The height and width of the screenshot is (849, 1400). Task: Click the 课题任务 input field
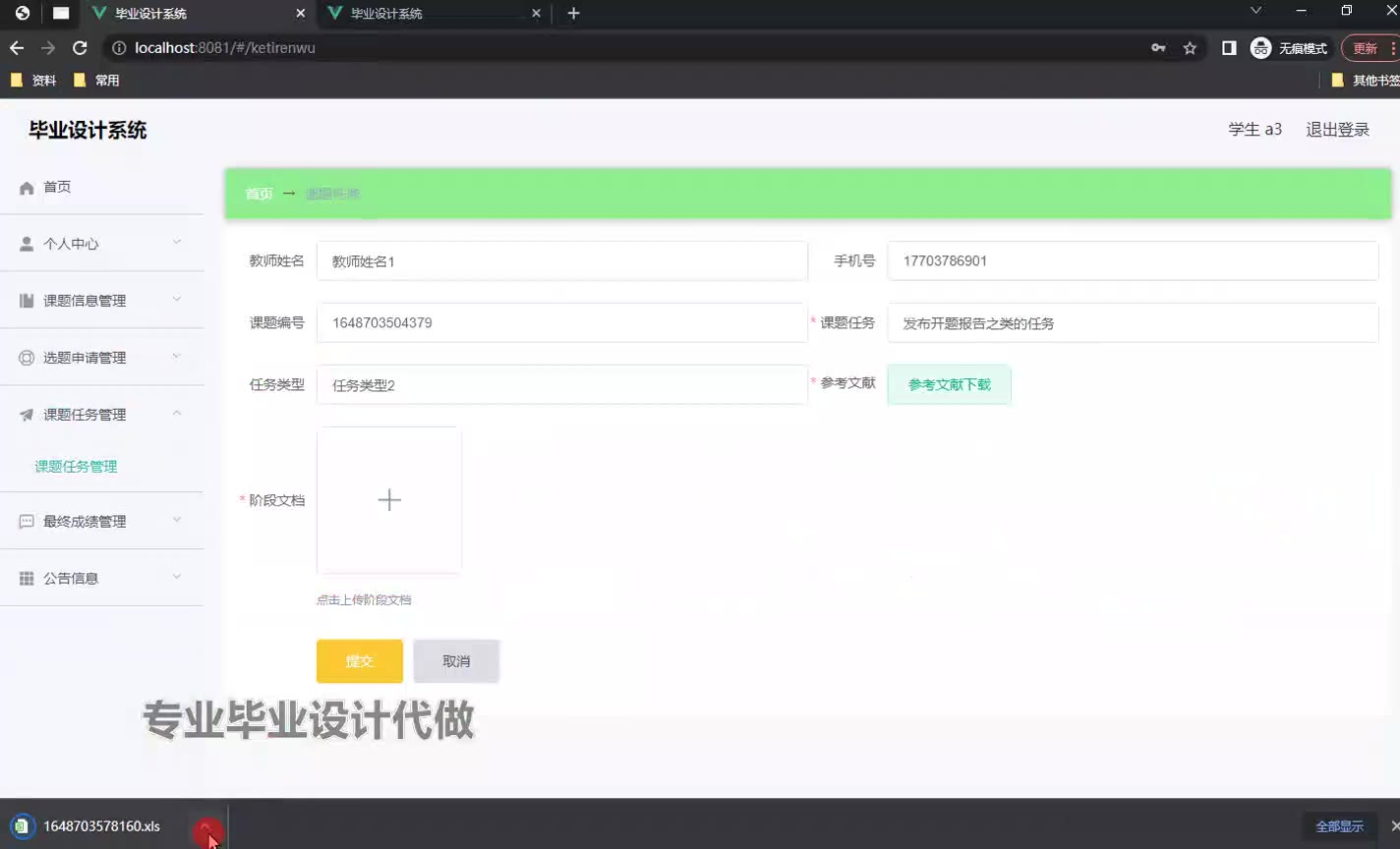(x=1132, y=323)
